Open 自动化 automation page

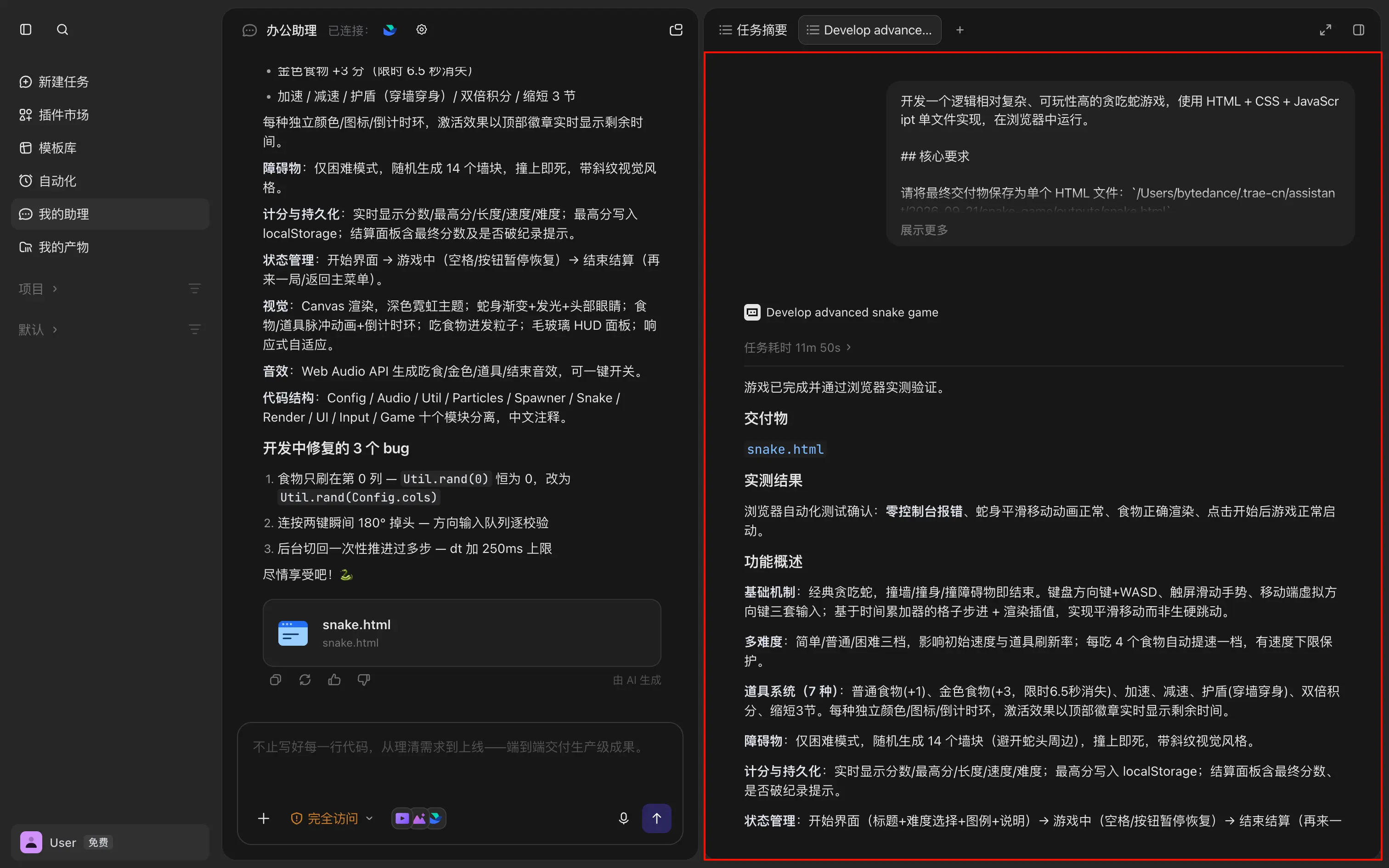pyautogui.click(x=110, y=181)
